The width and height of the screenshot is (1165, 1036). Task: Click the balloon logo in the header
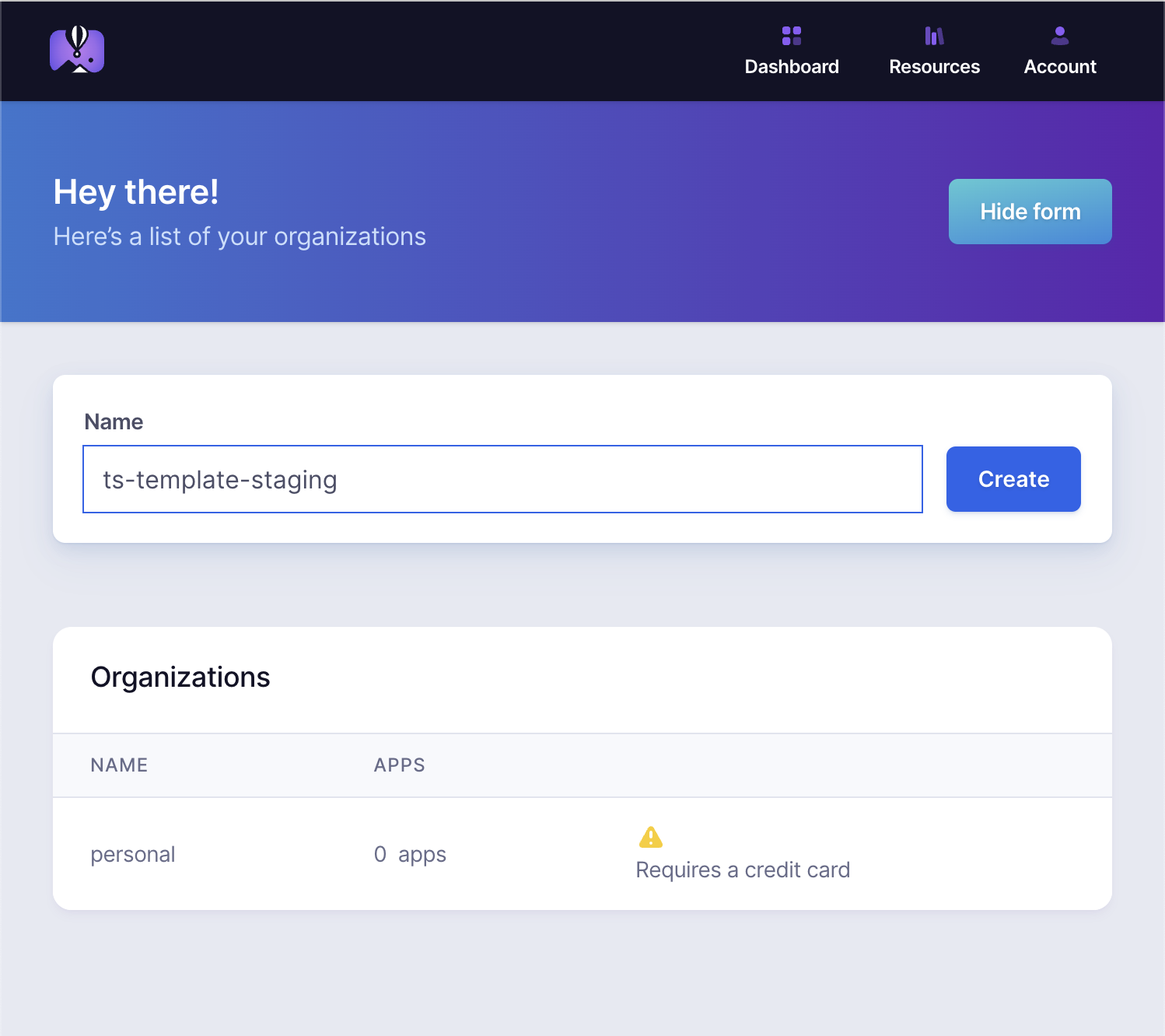click(x=77, y=50)
